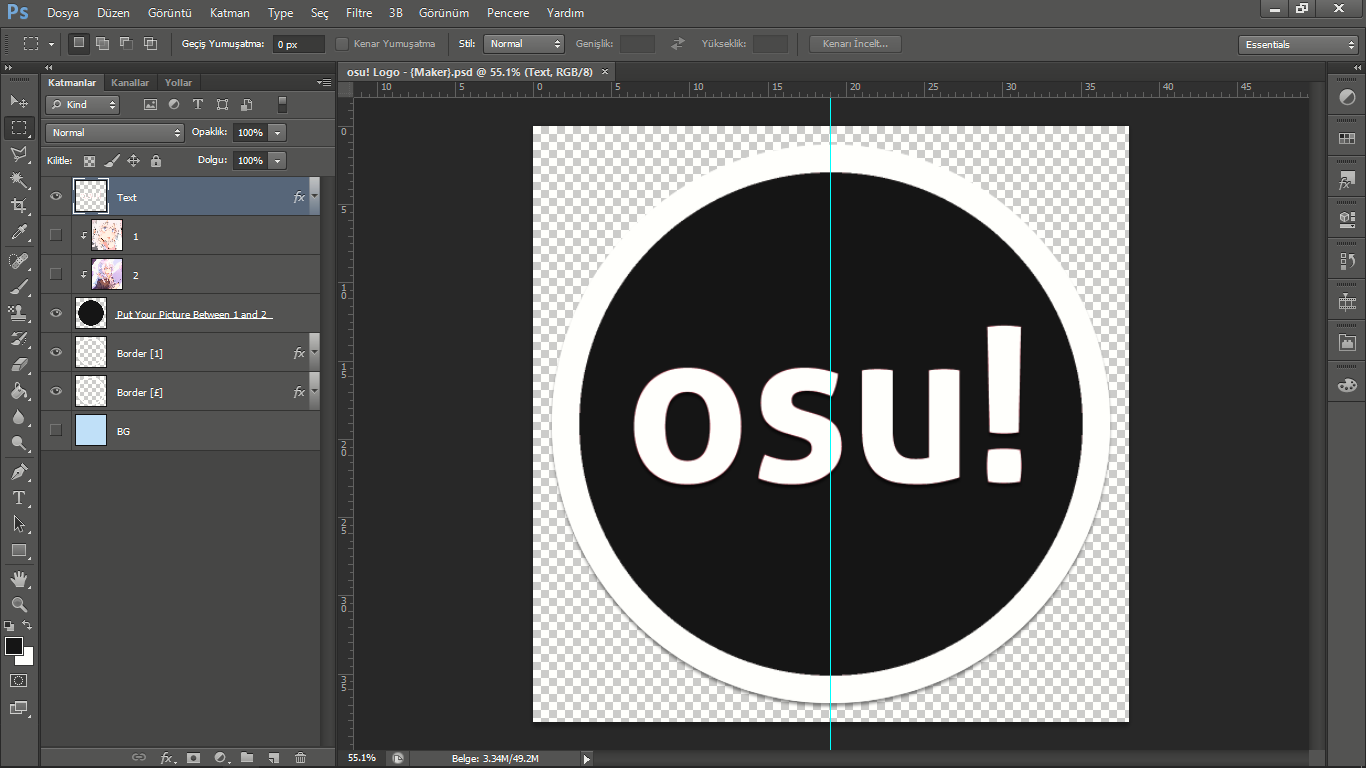
Task: Swap foreground and background colors
Action: 27,625
